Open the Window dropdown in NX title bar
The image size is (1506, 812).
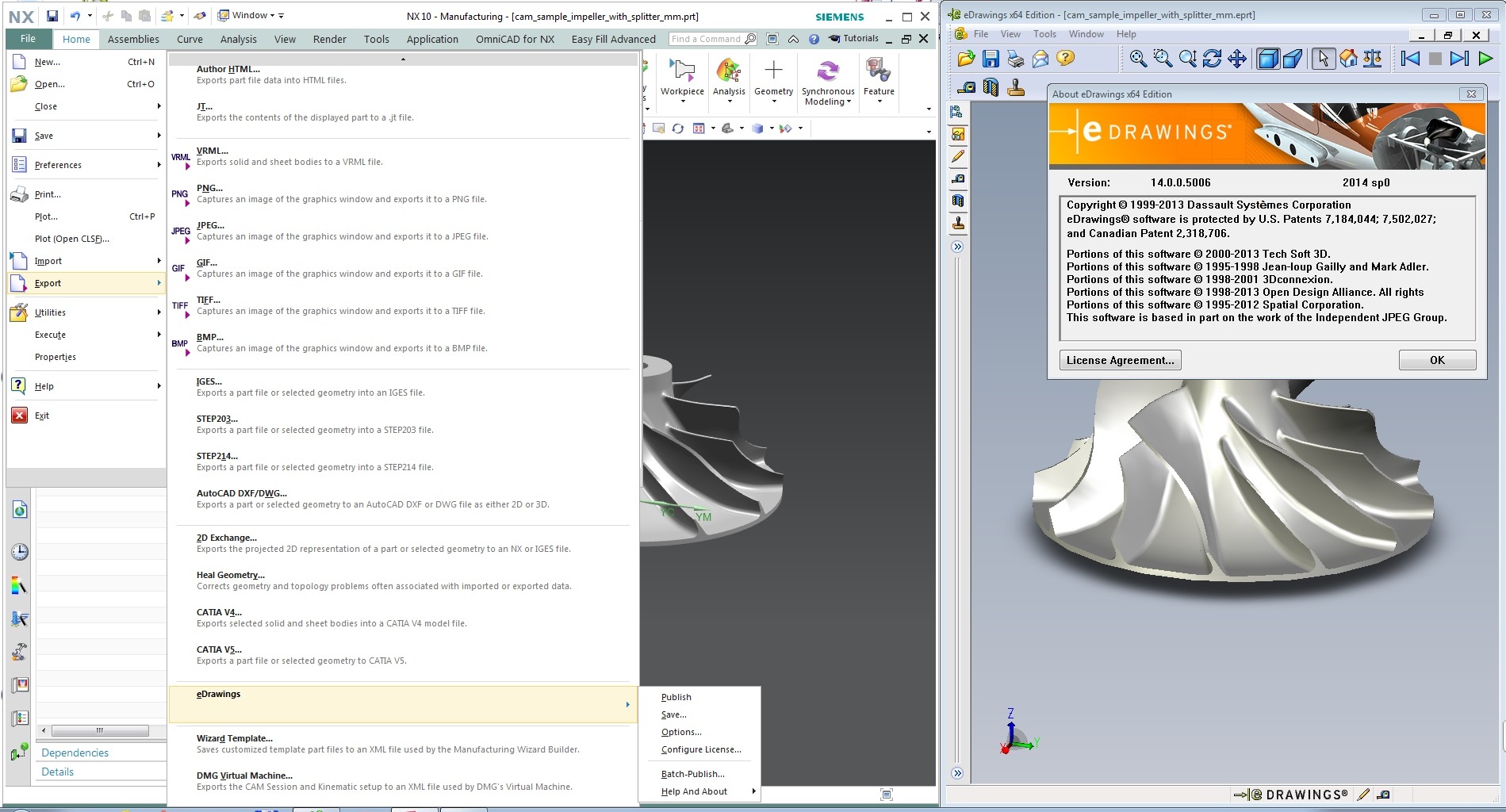coord(251,15)
